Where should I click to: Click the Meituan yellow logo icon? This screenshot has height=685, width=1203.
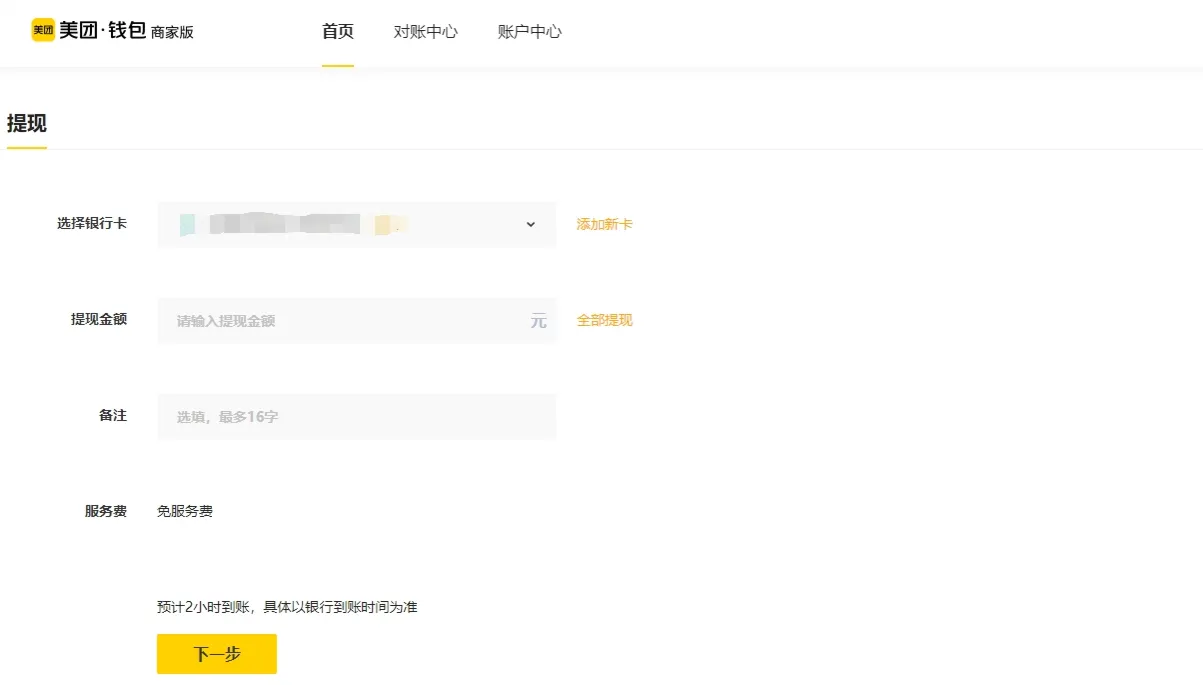[43, 31]
